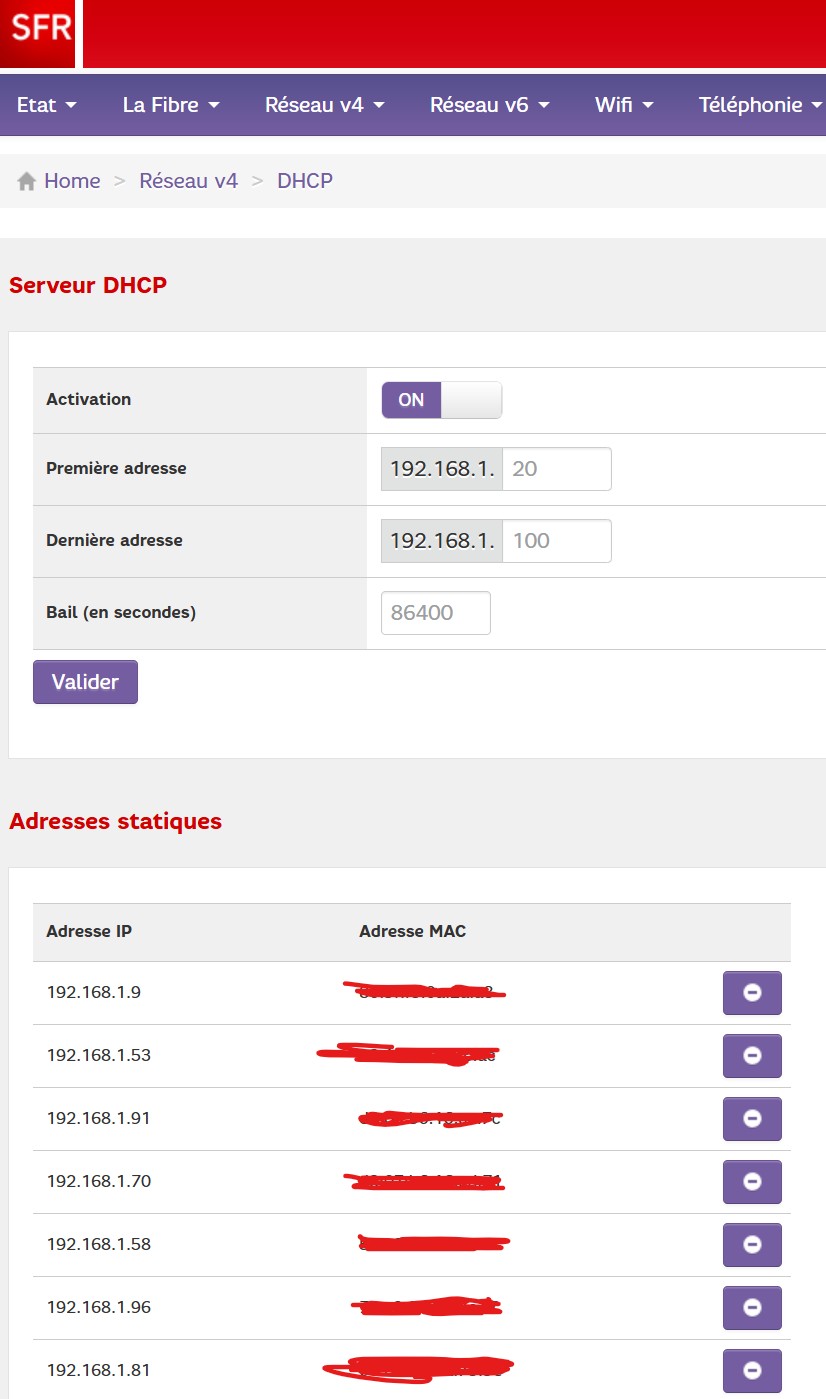
Task: Select the 192.168.1.58 IP cell
Action: pos(99,1245)
